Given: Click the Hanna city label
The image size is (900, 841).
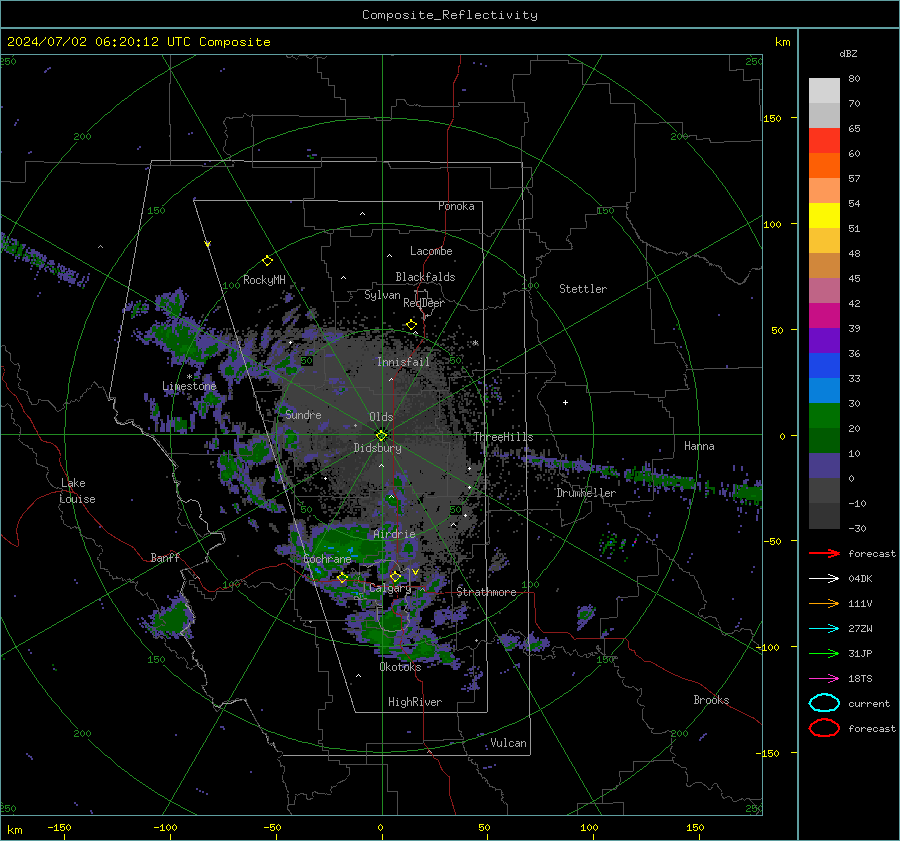Looking at the screenshot, I should pos(699,446).
